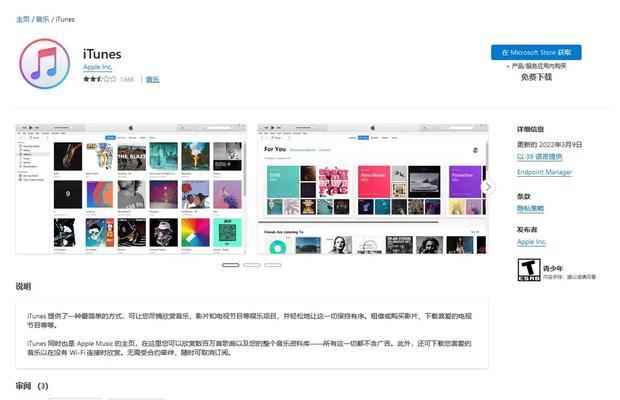Viewport: 620px width, 400px height.
Task: Get iTunes in Microsoft Store button
Action: click(x=536, y=53)
